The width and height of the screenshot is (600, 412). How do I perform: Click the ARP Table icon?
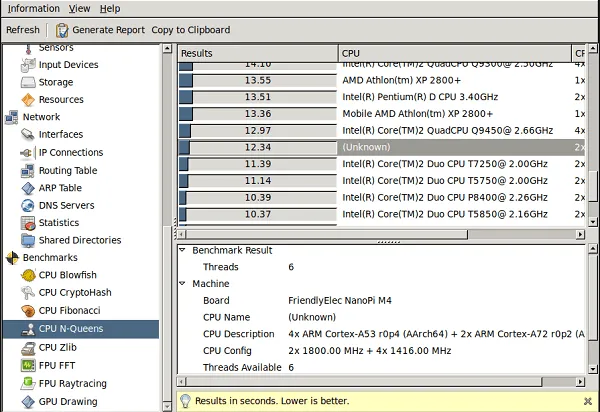pyautogui.click(x=28, y=188)
